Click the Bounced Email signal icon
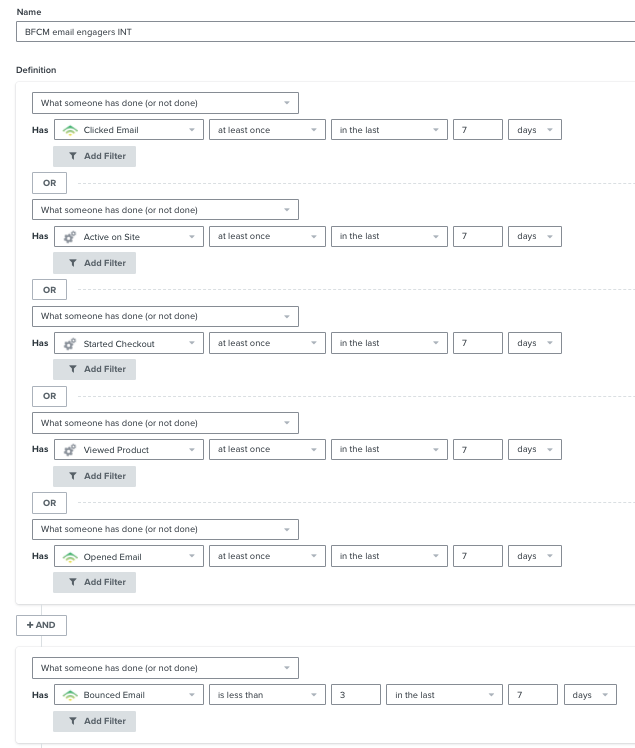 coord(70,695)
